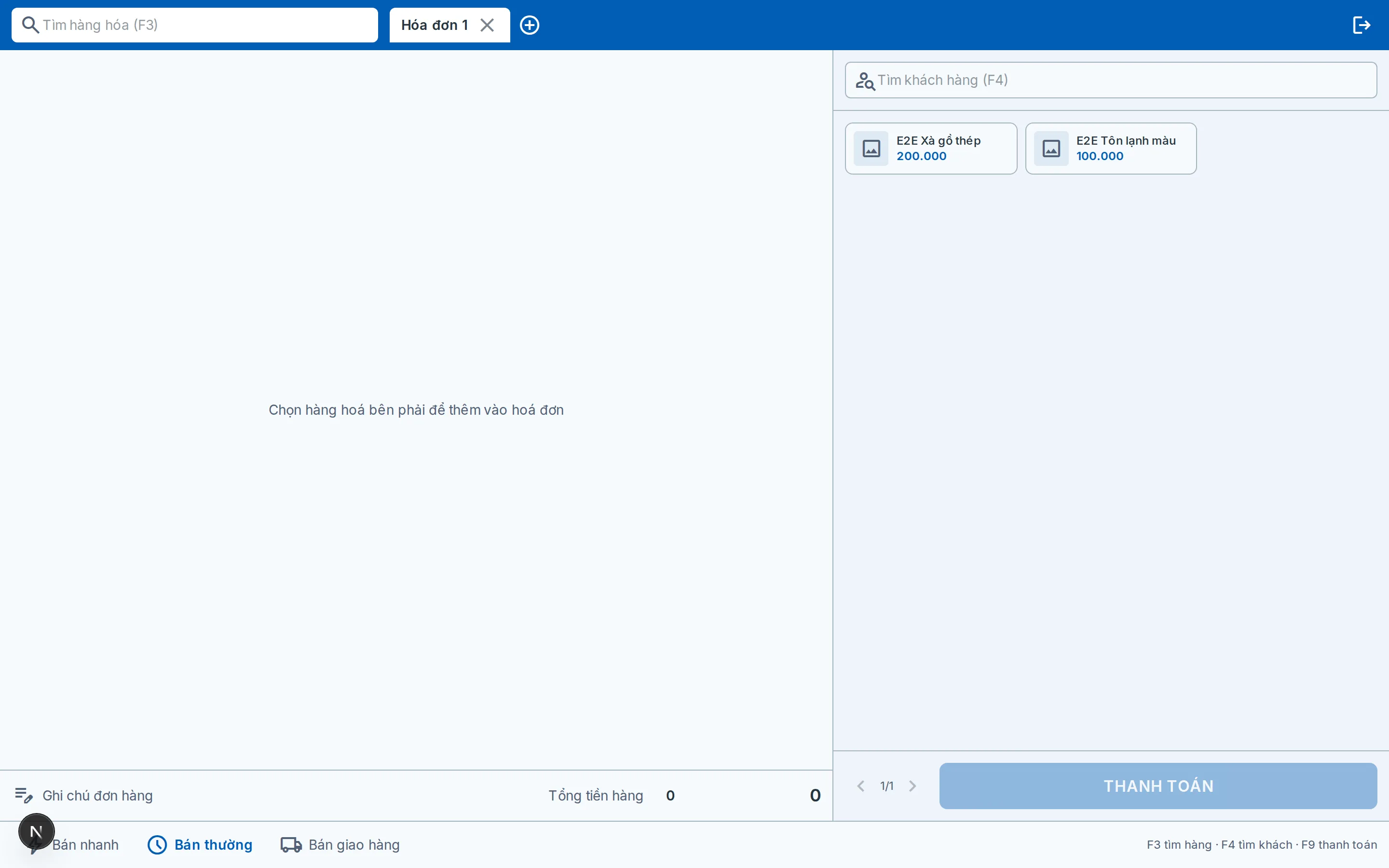Click the customer search person icon
Screen dimensions: 1389x868
coord(865,81)
